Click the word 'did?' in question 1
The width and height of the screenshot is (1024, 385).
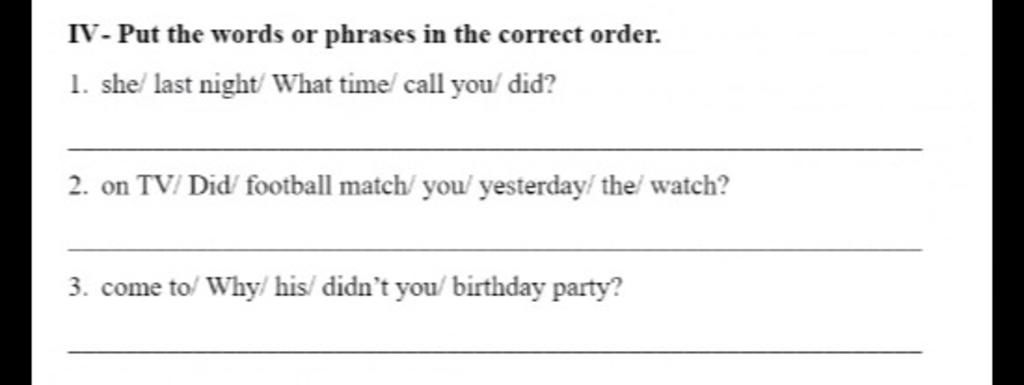pyautogui.click(x=532, y=84)
